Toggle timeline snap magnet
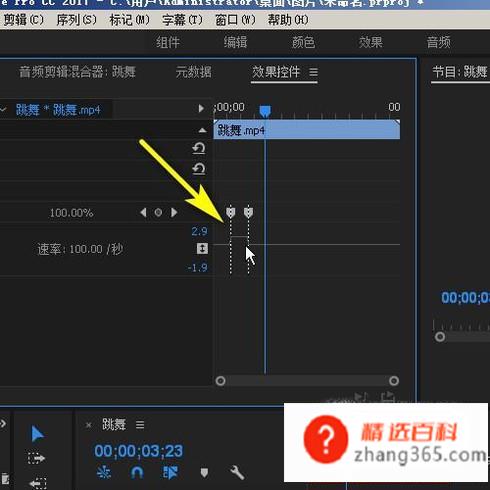Image resolution: width=490 pixels, height=490 pixels. point(137,473)
